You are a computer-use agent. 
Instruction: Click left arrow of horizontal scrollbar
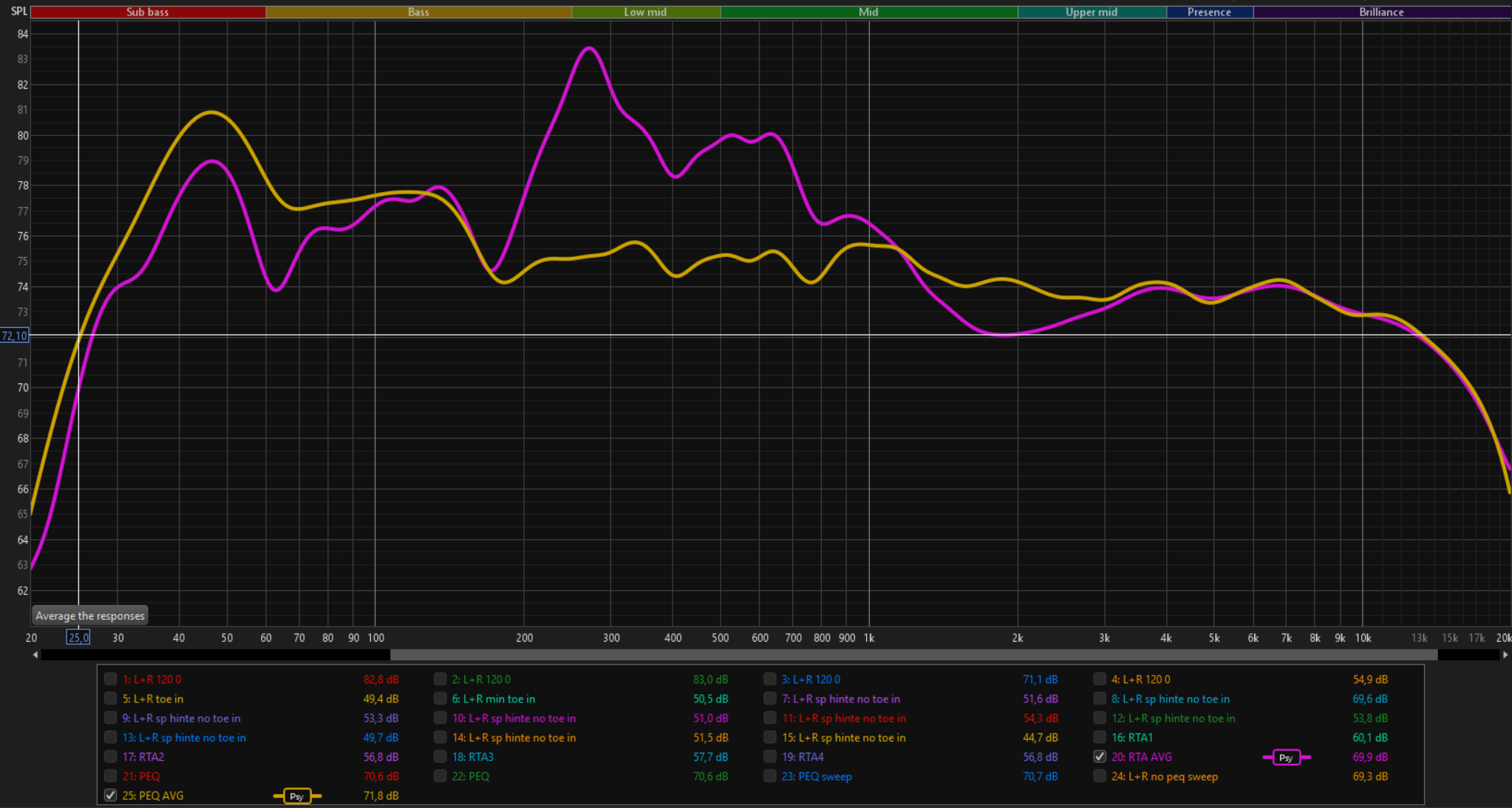pos(35,654)
